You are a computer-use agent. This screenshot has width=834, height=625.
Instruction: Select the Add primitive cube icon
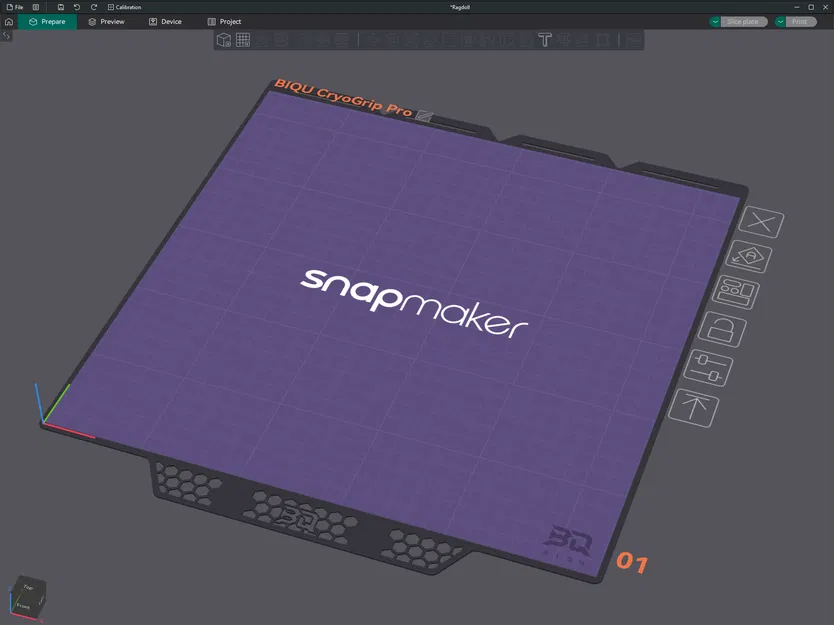tap(223, 40)
